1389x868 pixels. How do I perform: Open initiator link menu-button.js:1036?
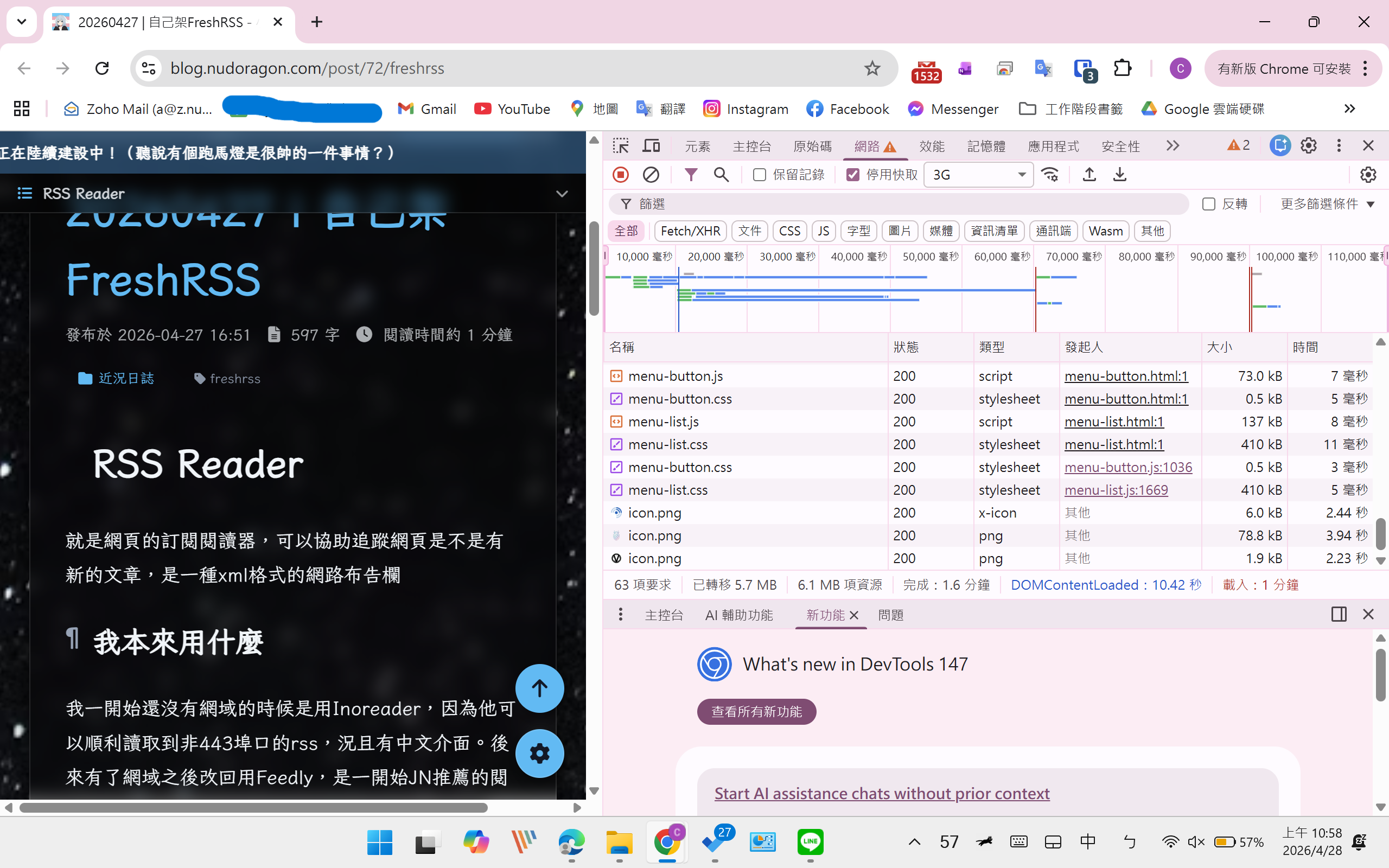(x=1128, y=467)
